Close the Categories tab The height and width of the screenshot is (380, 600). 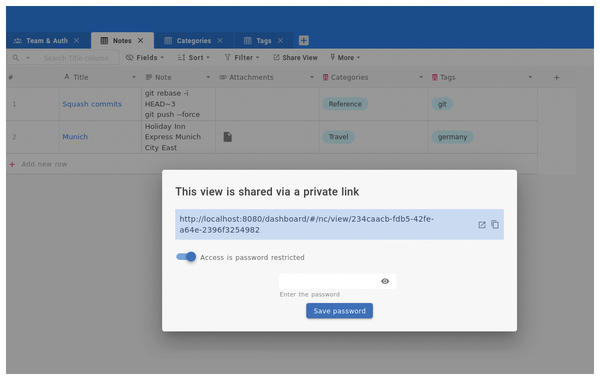click(220, 40)
